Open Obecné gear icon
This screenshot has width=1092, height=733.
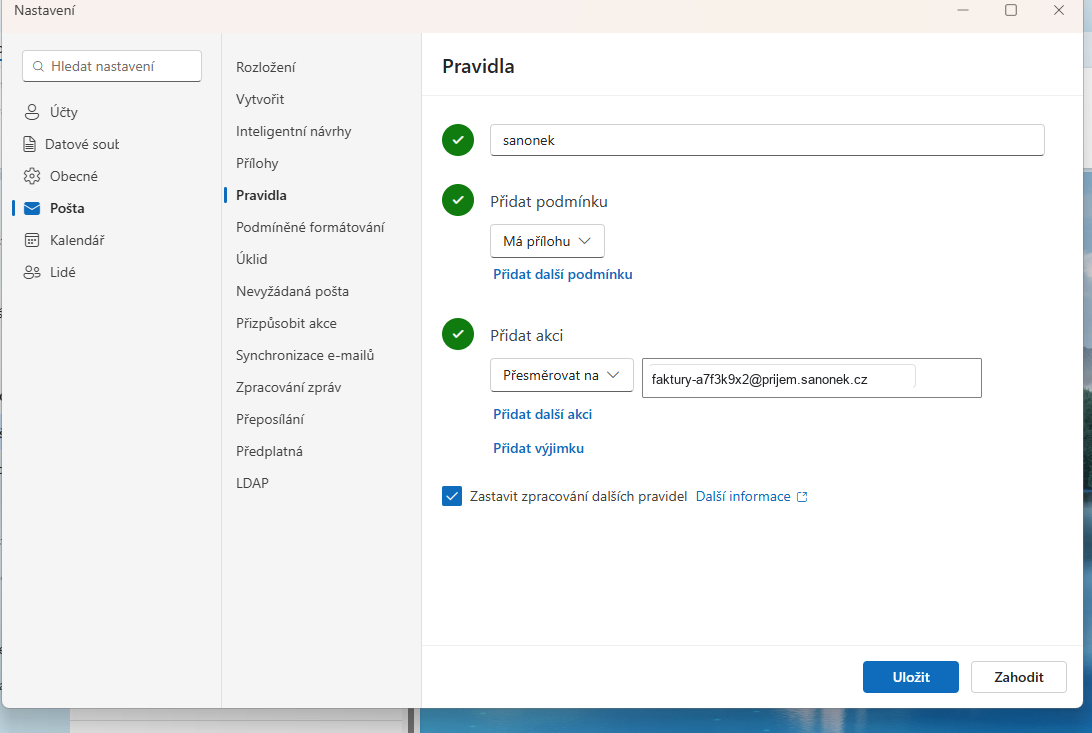click(32, 176)
